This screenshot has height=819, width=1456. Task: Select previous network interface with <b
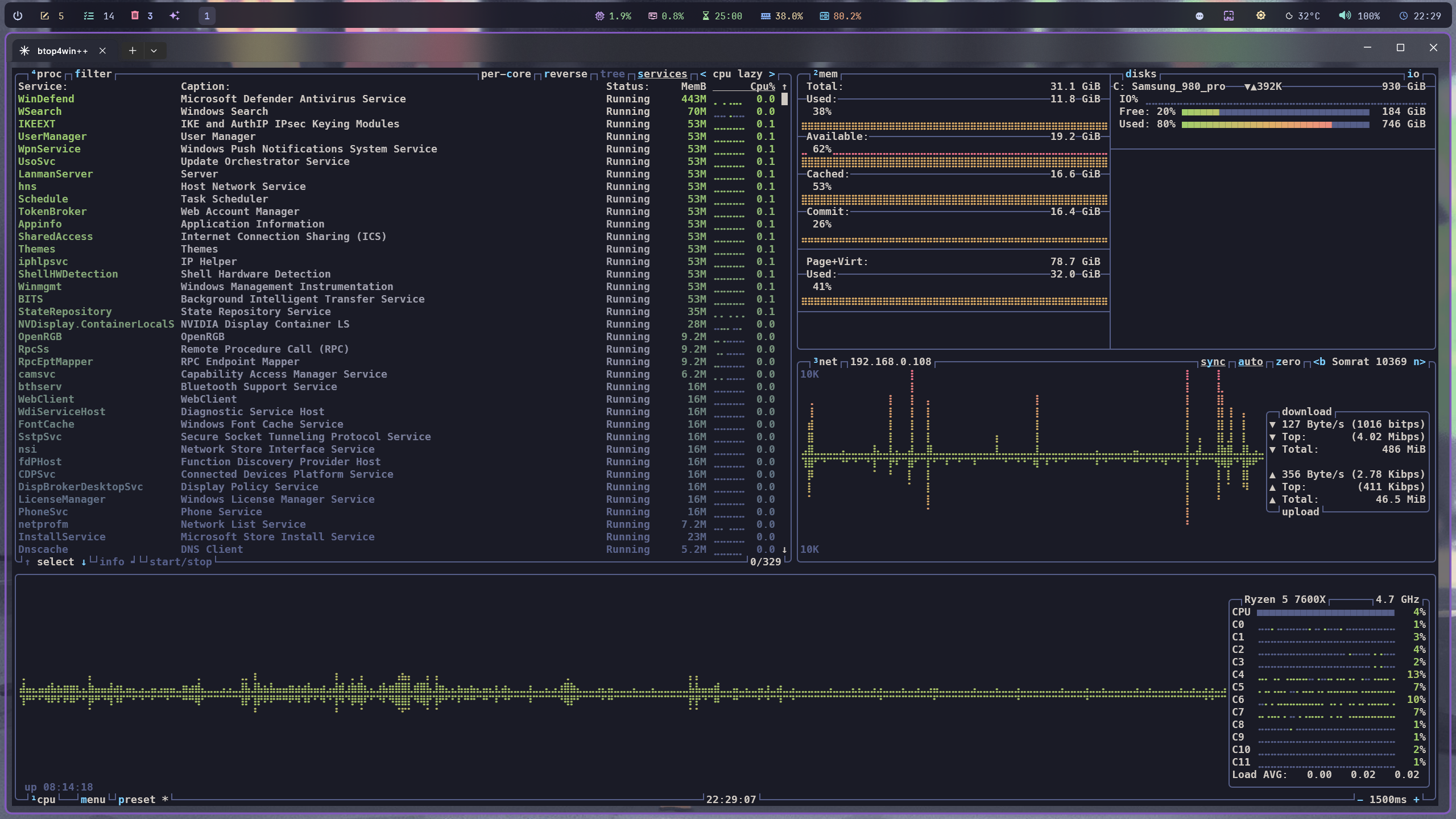(1319, 362)
